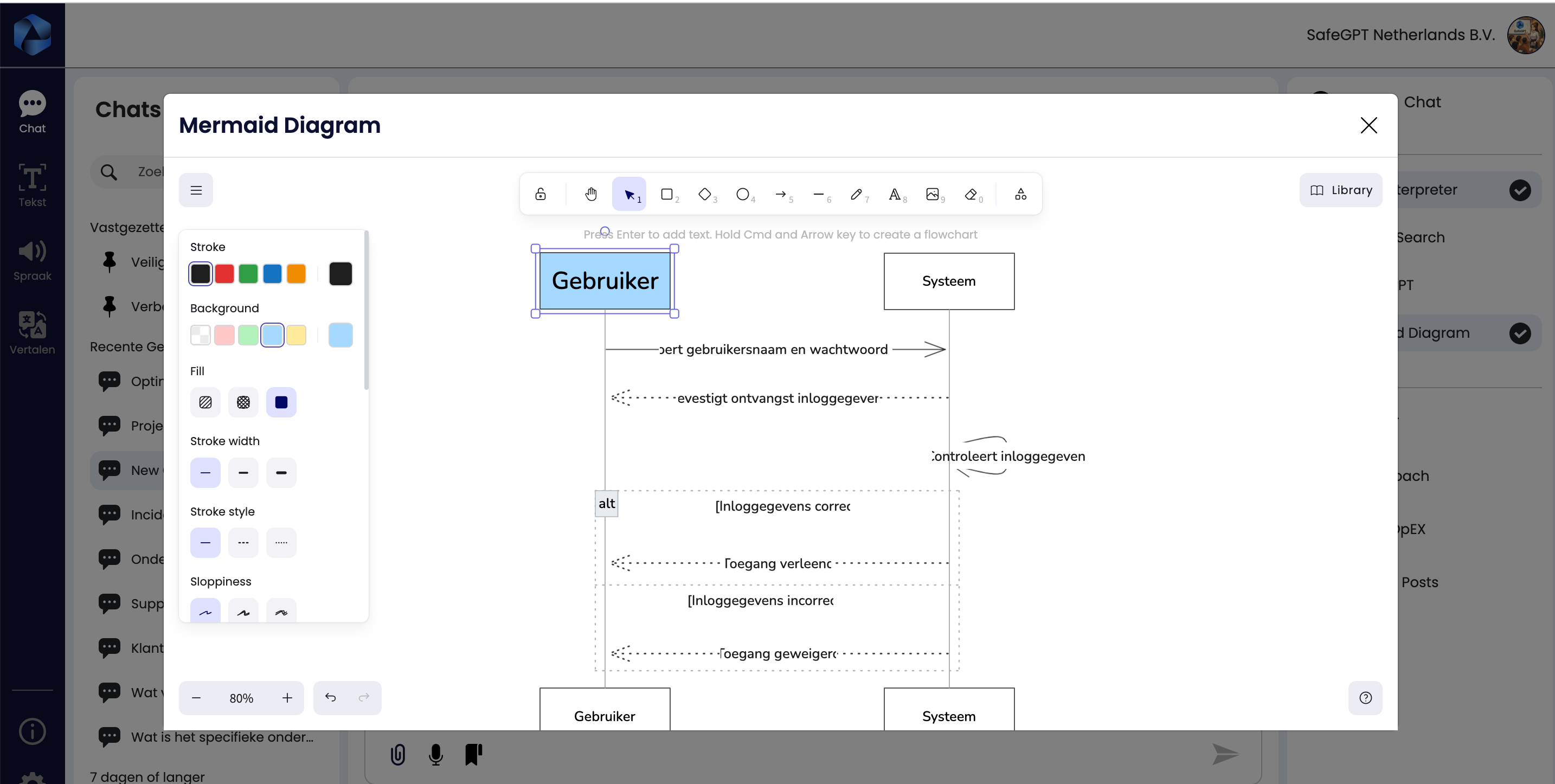Open the hamburger main menu
The width and height of the screenshot is (1555, 784).
click(196, 190)
